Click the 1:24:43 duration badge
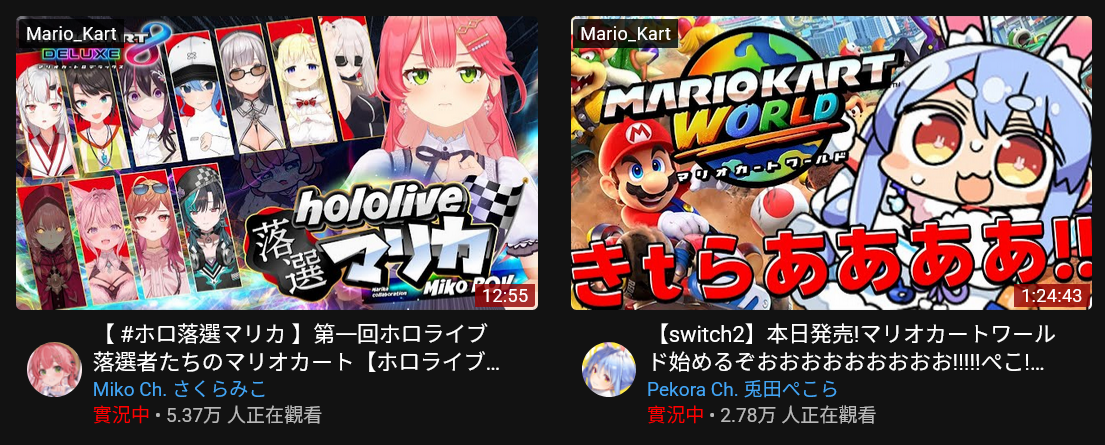Viewport: 1105px width, 445px height. tap(1051, 295)
